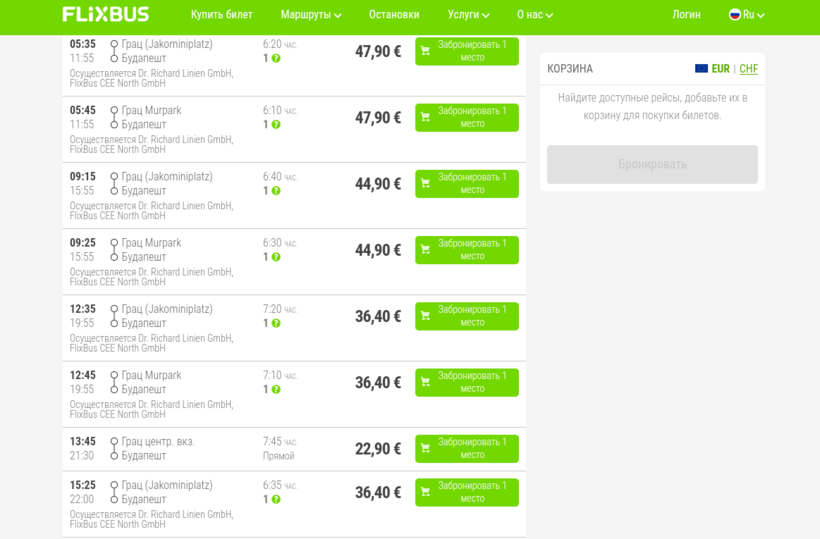Image resolution: width=820 pixels, height=539 pixels.
Task: Click transfer info icon on 12:45 trip
Action: (276, 390)
